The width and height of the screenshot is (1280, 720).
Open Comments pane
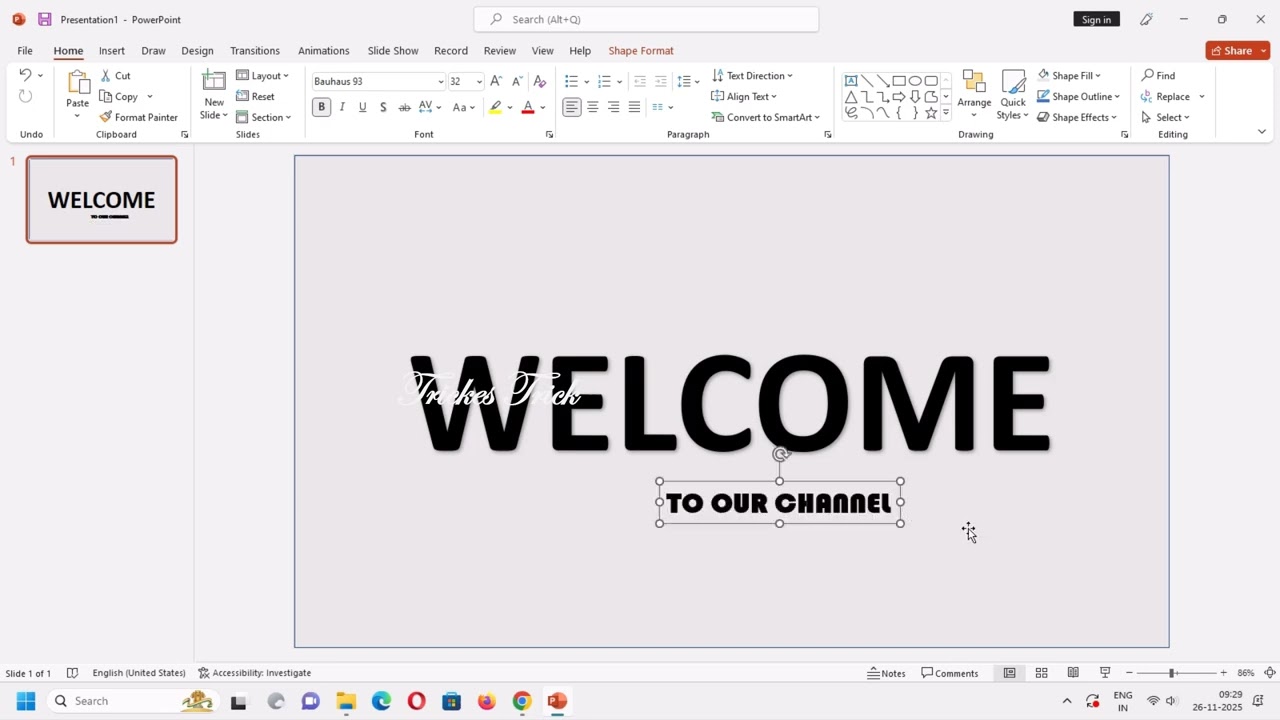950,673
